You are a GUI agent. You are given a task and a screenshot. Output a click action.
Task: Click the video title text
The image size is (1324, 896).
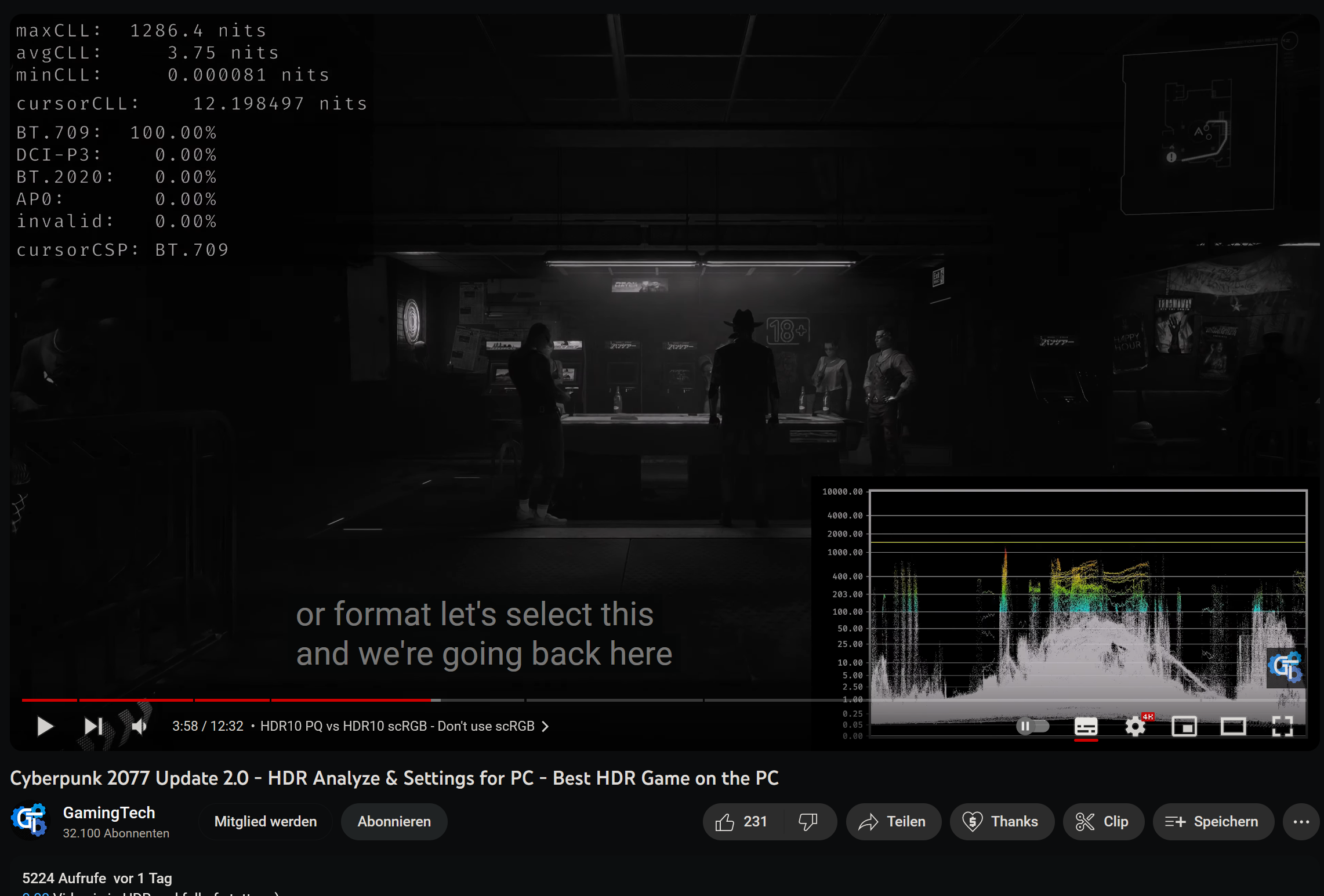coord(394,778)
